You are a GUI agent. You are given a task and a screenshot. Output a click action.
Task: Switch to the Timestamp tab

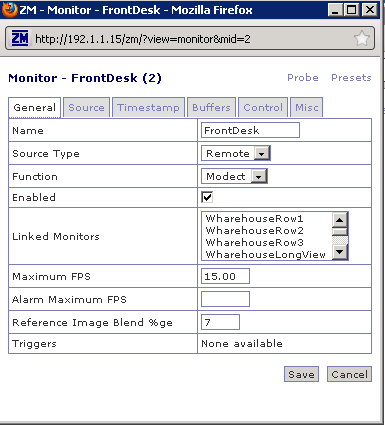(x=148, y=108)
